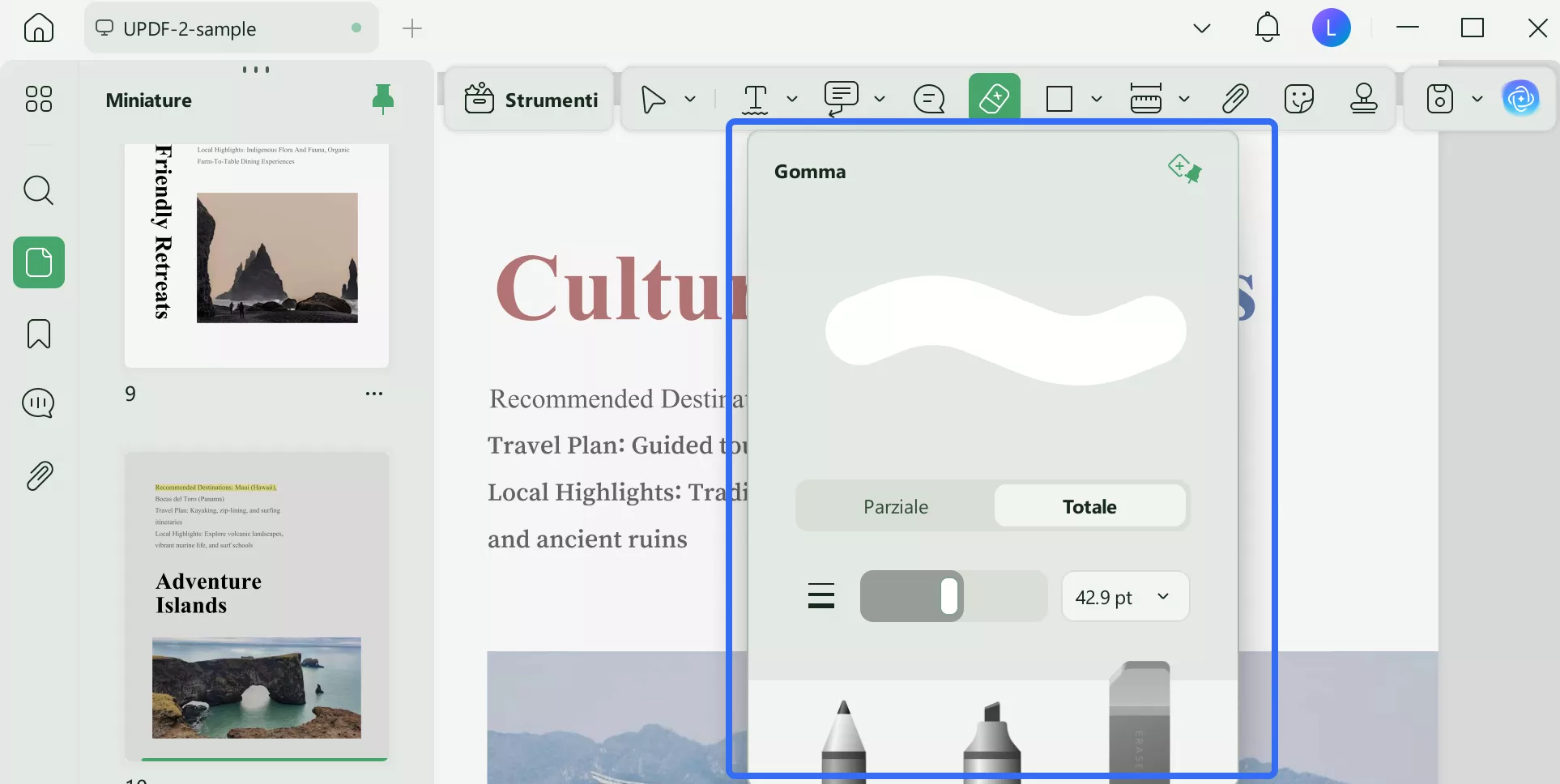Open the UPDF AI assistant
Viewport: 1560px width, 784px height.
1520,99
